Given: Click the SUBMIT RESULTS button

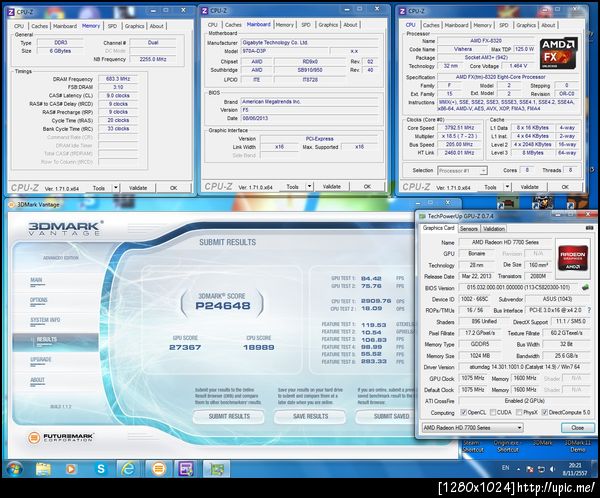Looking at the screenshot, I should point(229,416).
